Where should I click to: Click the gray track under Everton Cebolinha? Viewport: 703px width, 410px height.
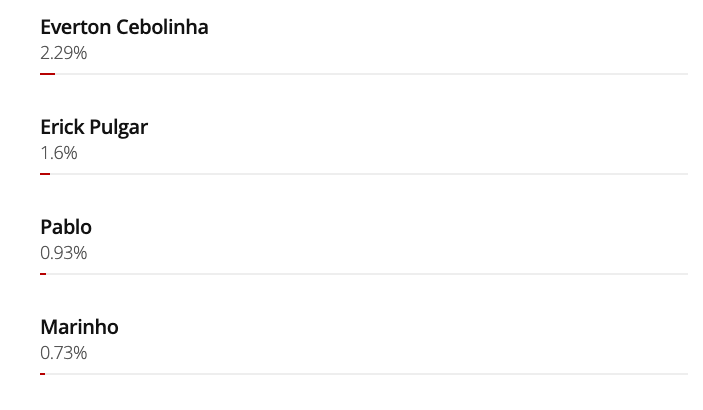tap(370, 74)
